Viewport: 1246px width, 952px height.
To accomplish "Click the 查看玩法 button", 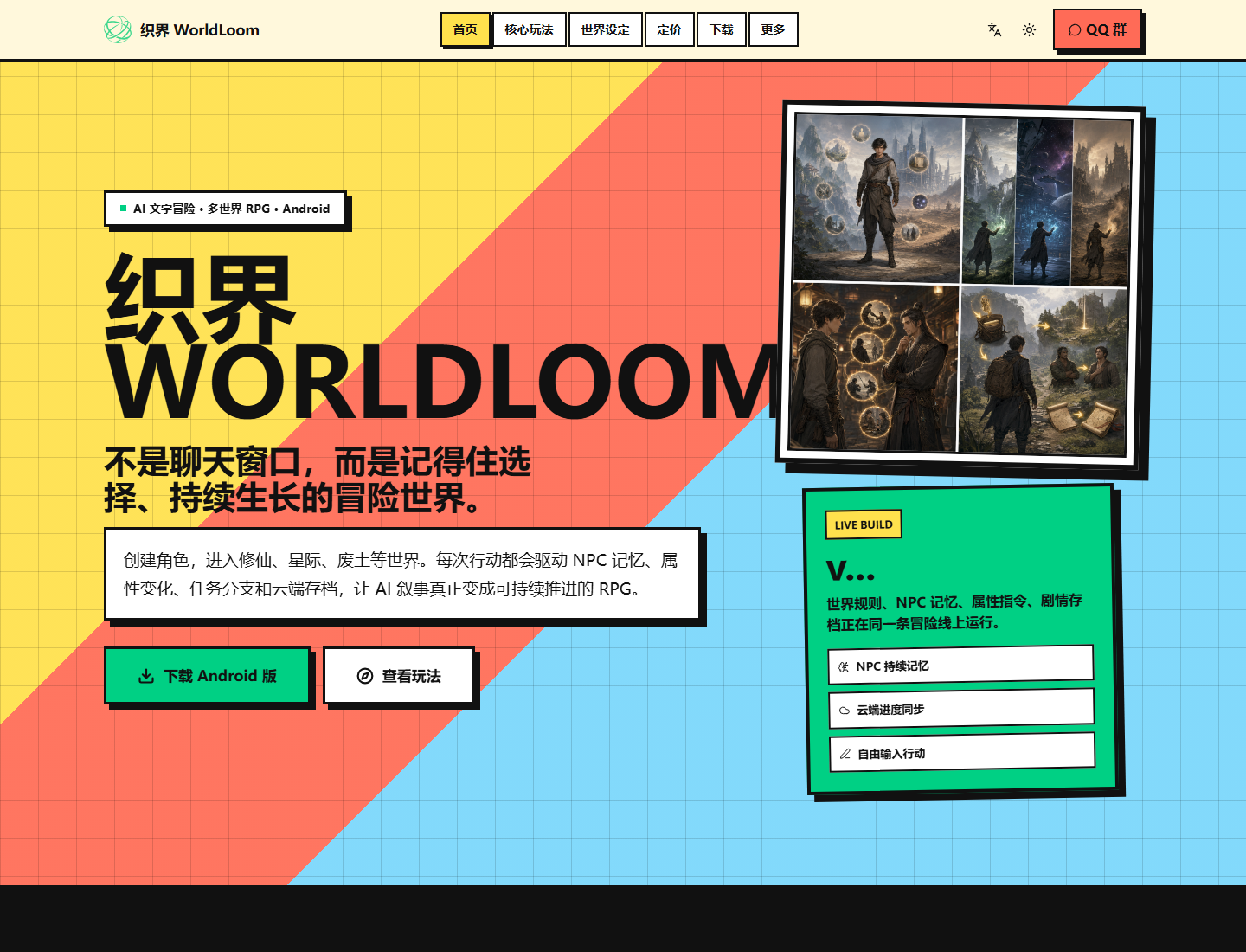I will click(399, 675).
